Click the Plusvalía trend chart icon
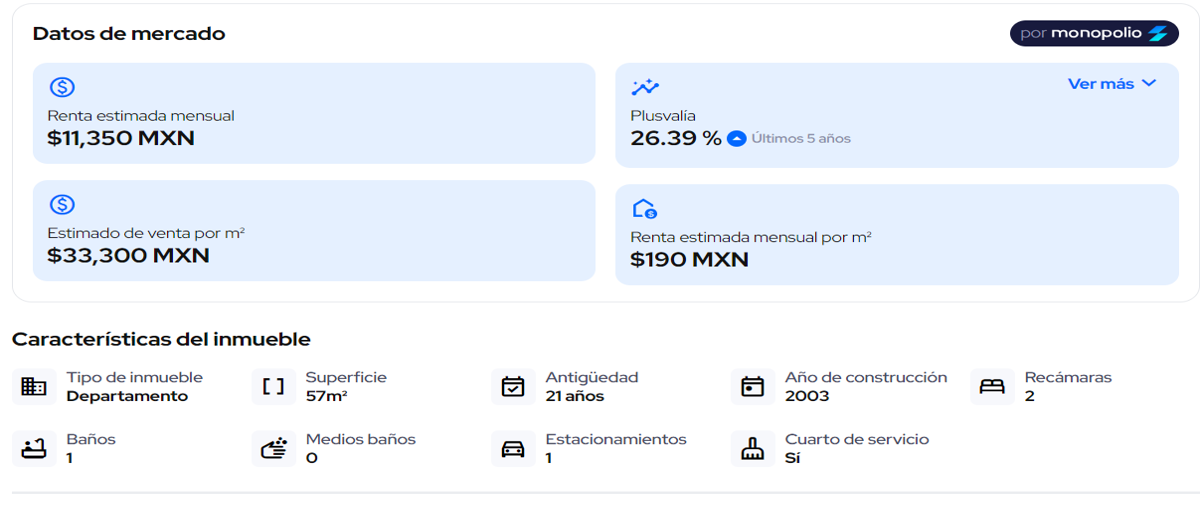Viewport: 1200px width, 507px height. (x=645, y=87)
